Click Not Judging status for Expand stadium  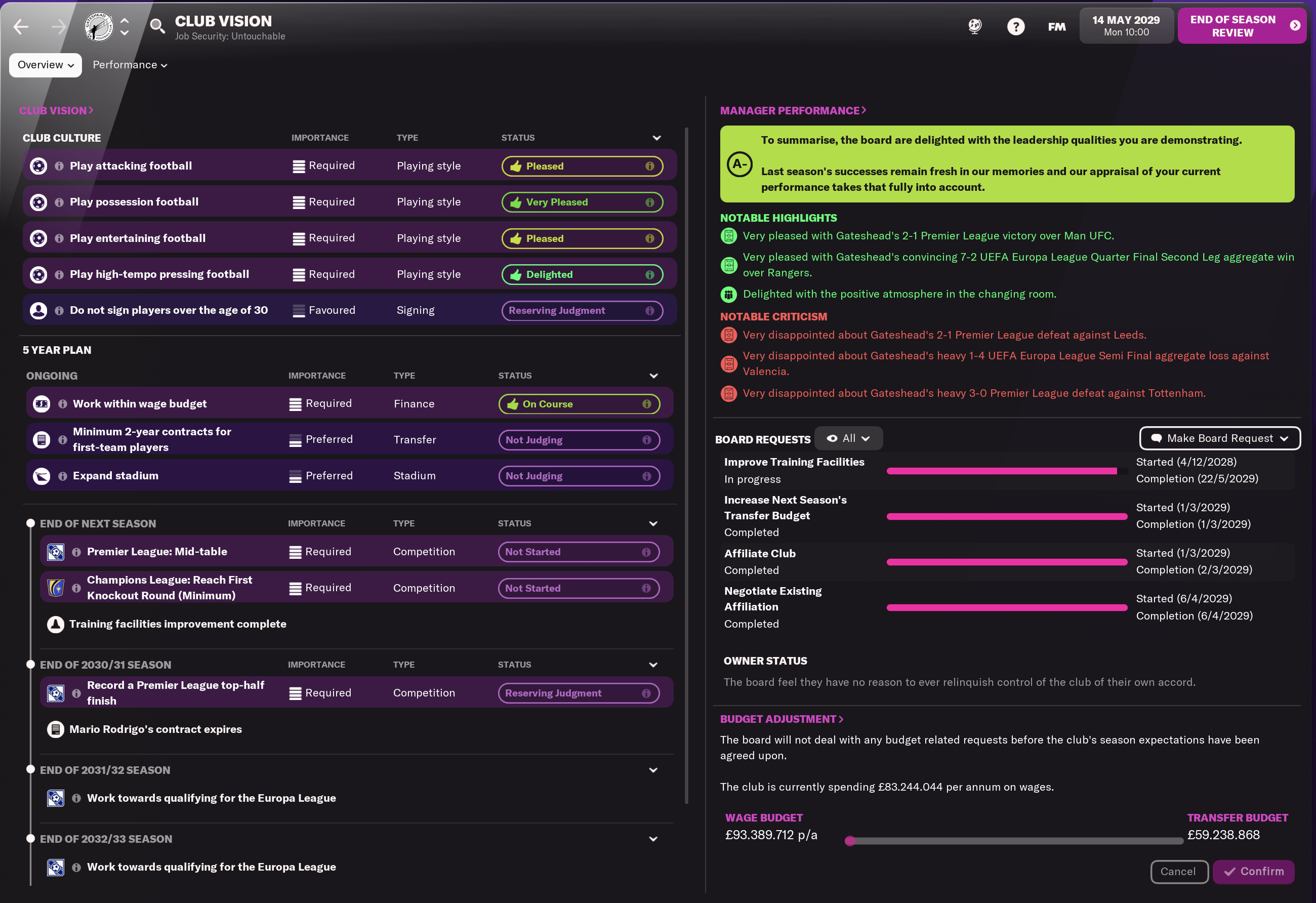pyautogui.click(x=579, y=477)
